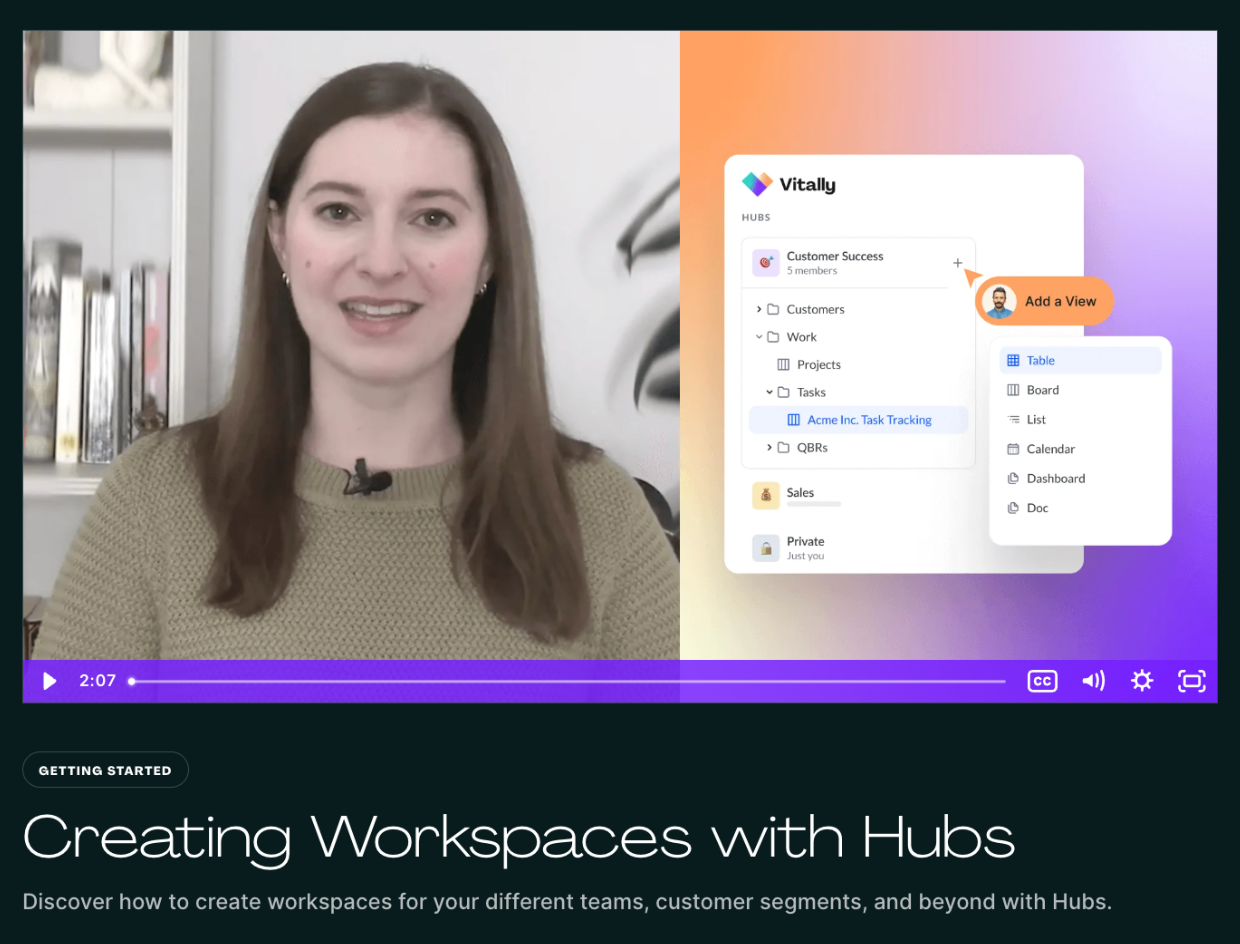Click the Work folder icon
The image size is (1240, 944).
pos(773,337)
